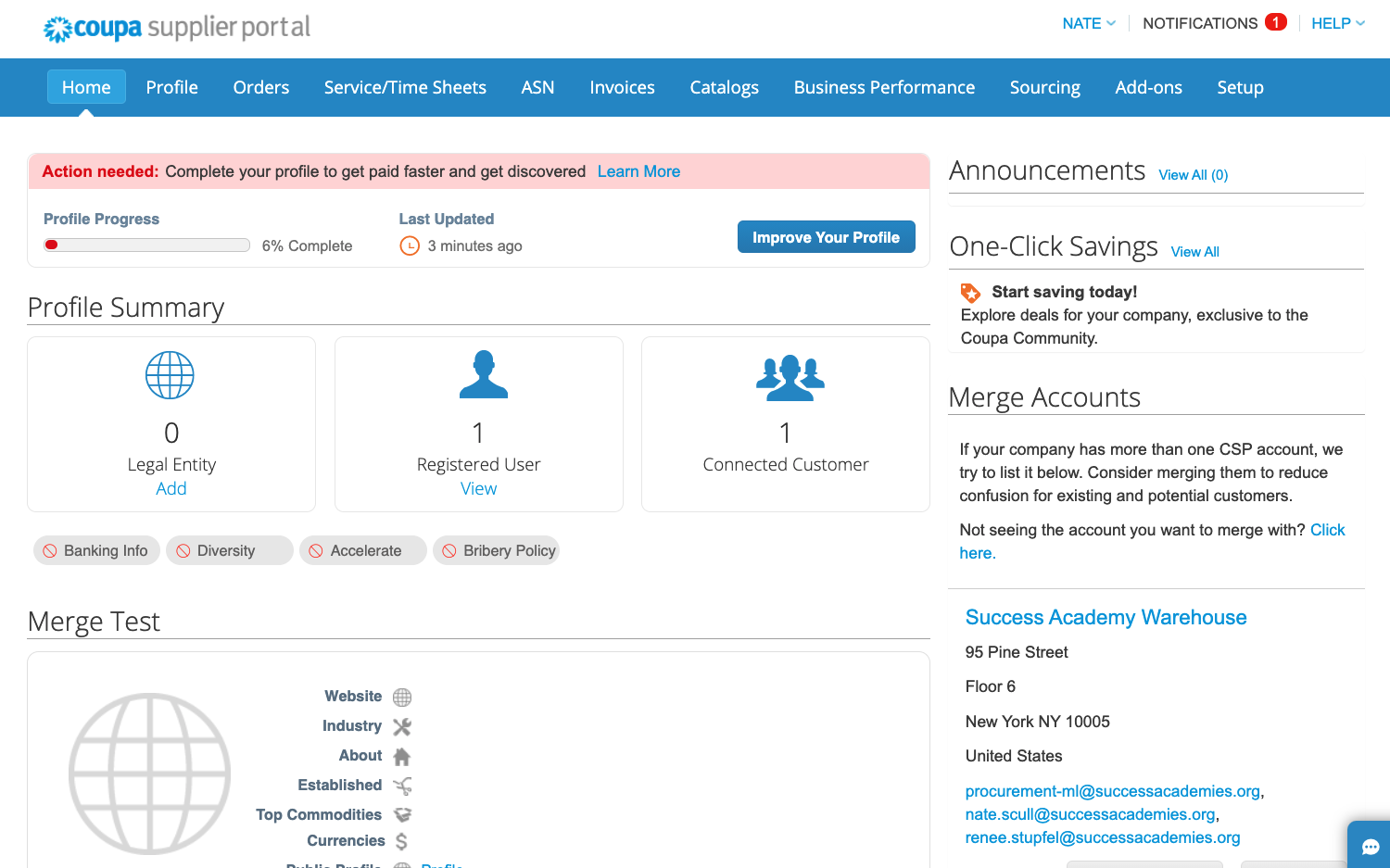Toggle the Bribery Policy status pill

click(x=497, y=550)
